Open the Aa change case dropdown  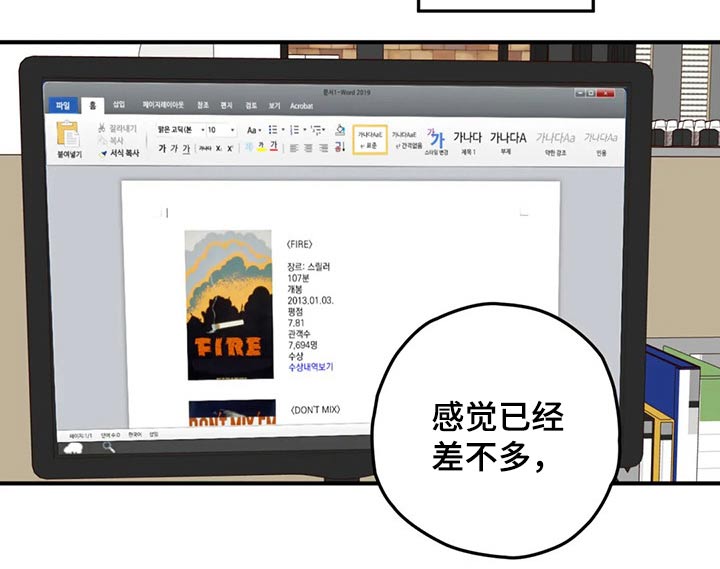[254, 130]
